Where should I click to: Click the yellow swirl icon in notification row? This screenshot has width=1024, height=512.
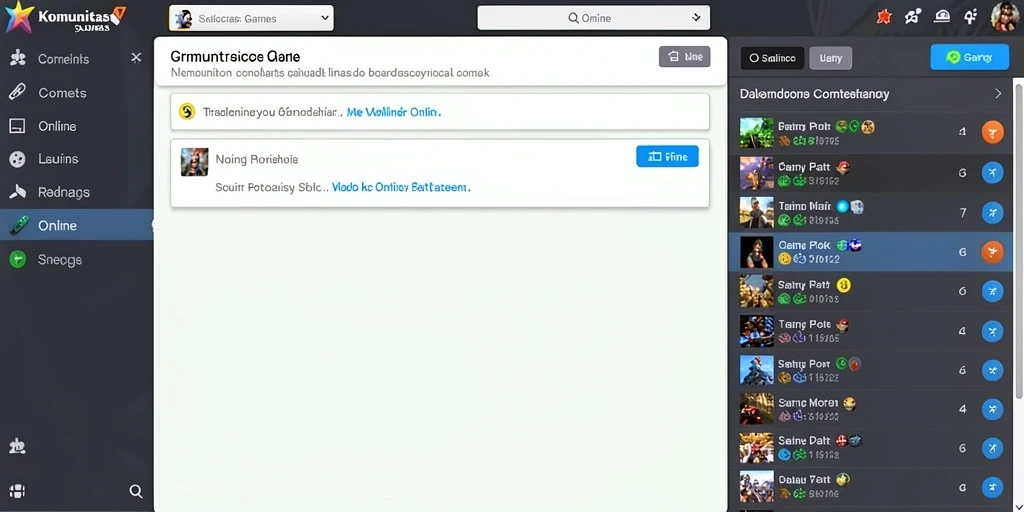[187, 112]
